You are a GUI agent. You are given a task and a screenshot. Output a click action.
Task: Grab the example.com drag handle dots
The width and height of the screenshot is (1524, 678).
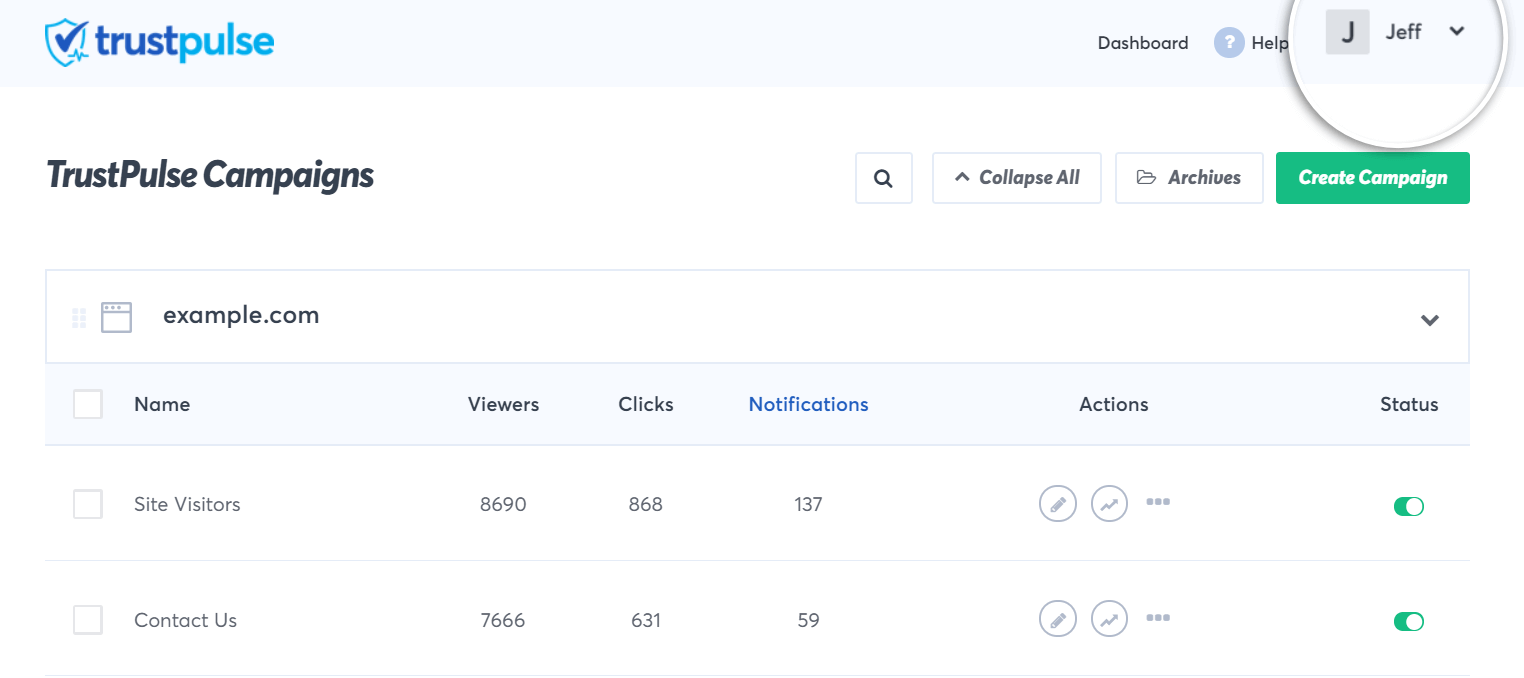79,318
